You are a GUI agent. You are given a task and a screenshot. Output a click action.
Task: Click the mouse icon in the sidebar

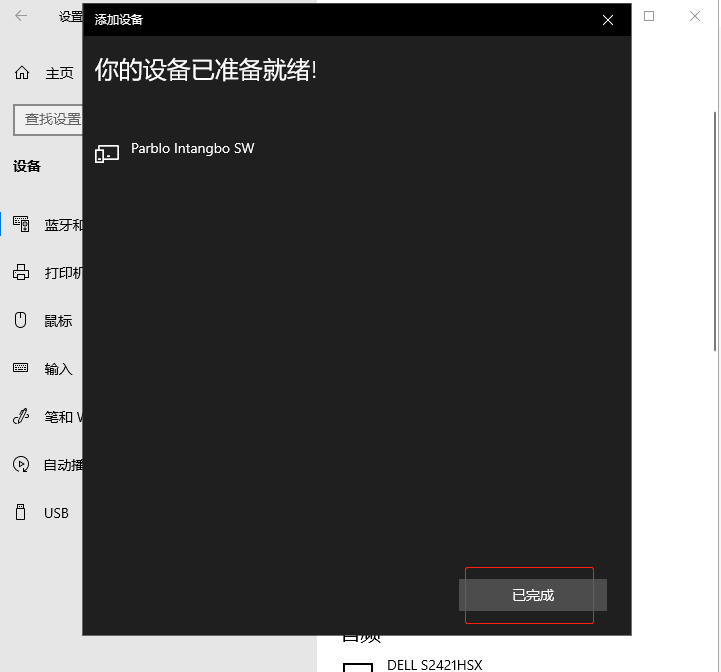coord(20,320)
